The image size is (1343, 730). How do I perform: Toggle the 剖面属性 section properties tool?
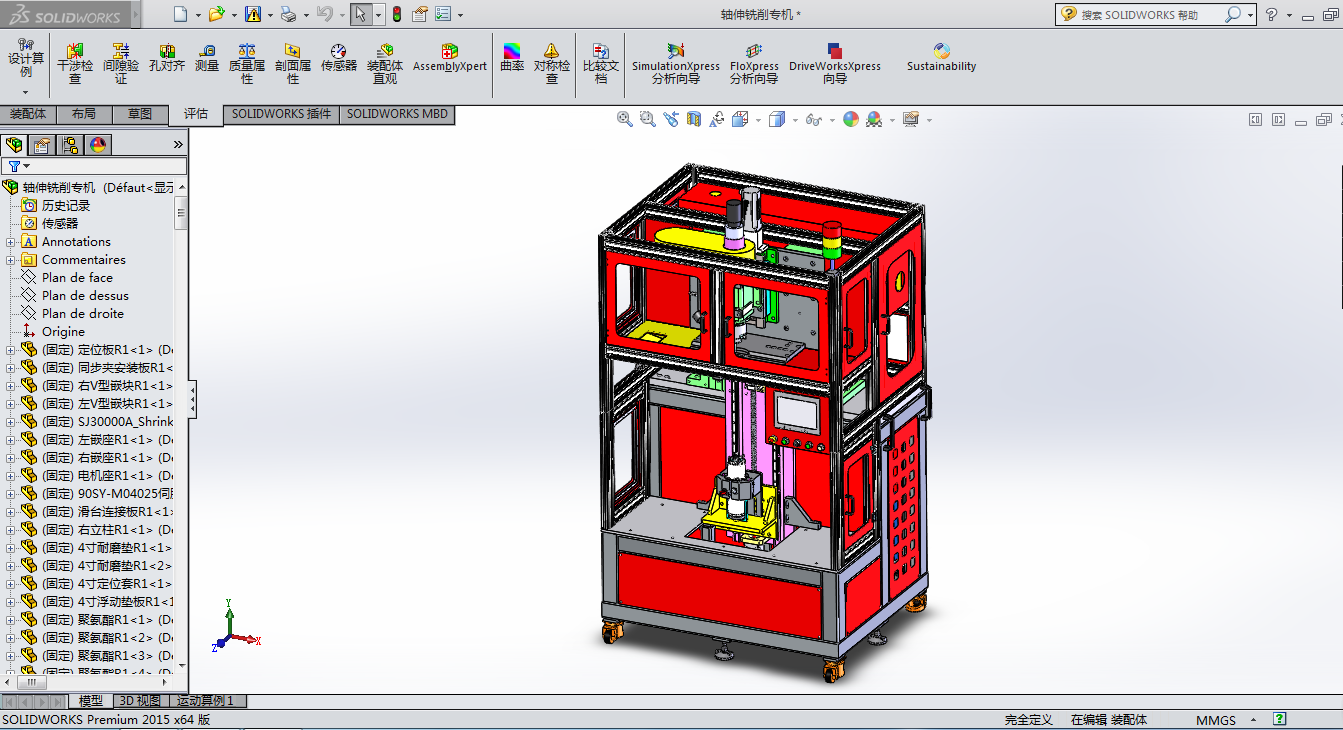(x=293, y=64)
